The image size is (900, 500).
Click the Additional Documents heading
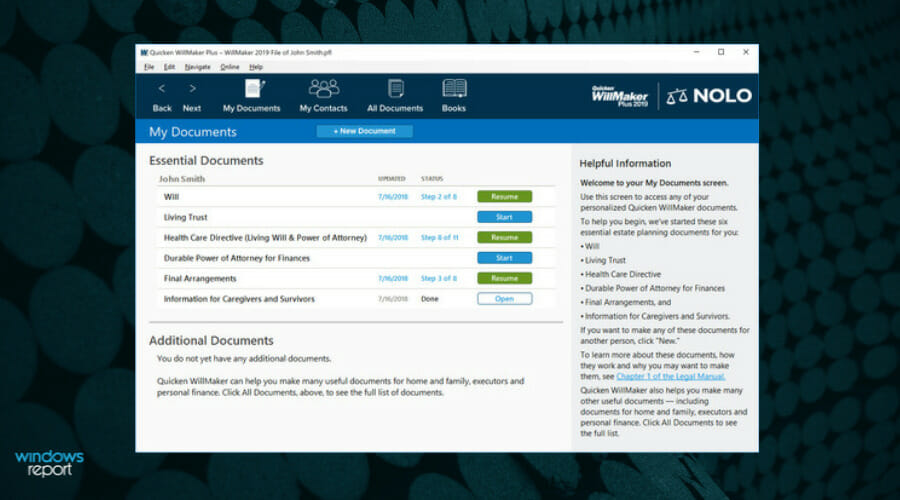coord(211,340)
